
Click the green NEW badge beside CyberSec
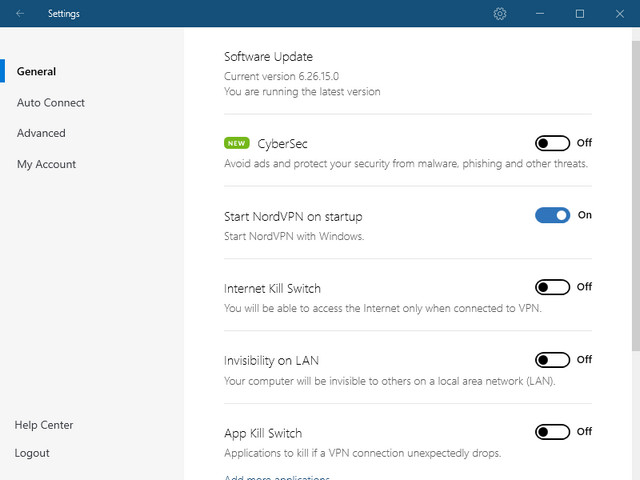(x=237, y=143)
